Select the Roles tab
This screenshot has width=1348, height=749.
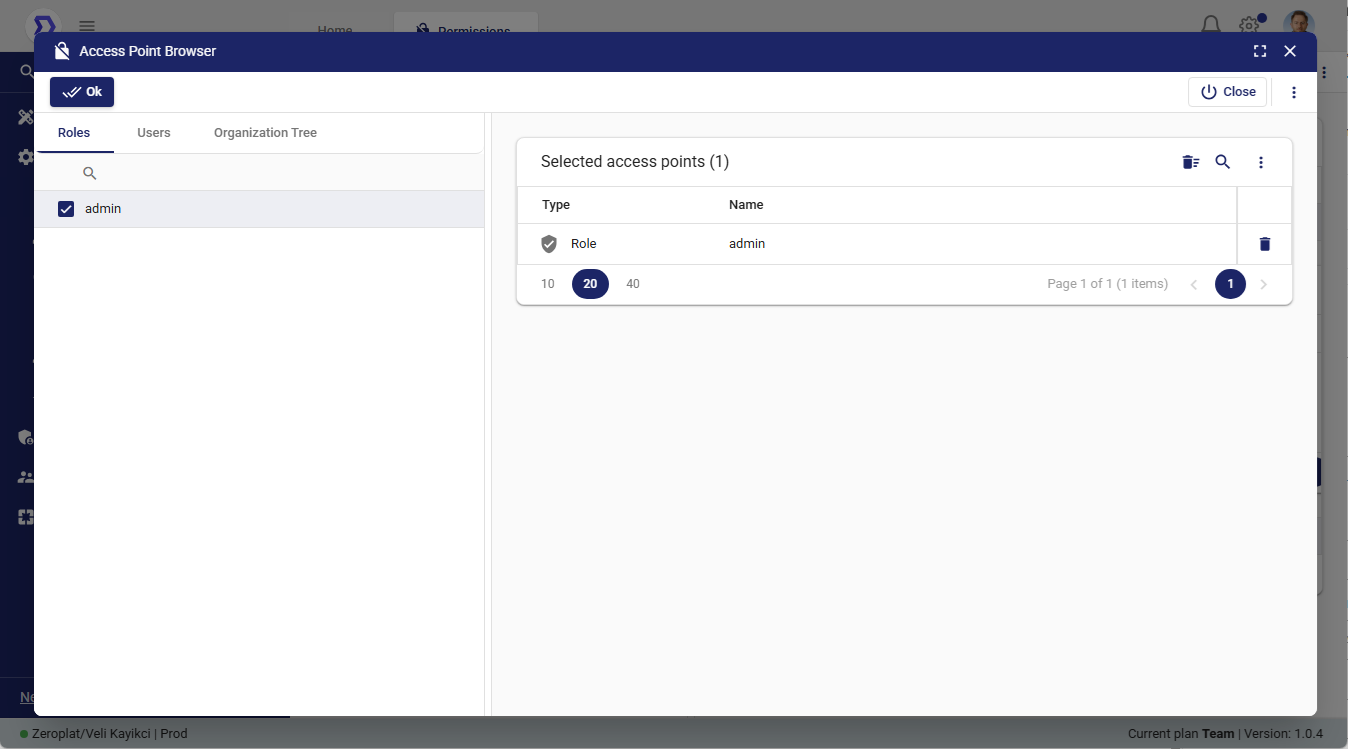point(74,133)
